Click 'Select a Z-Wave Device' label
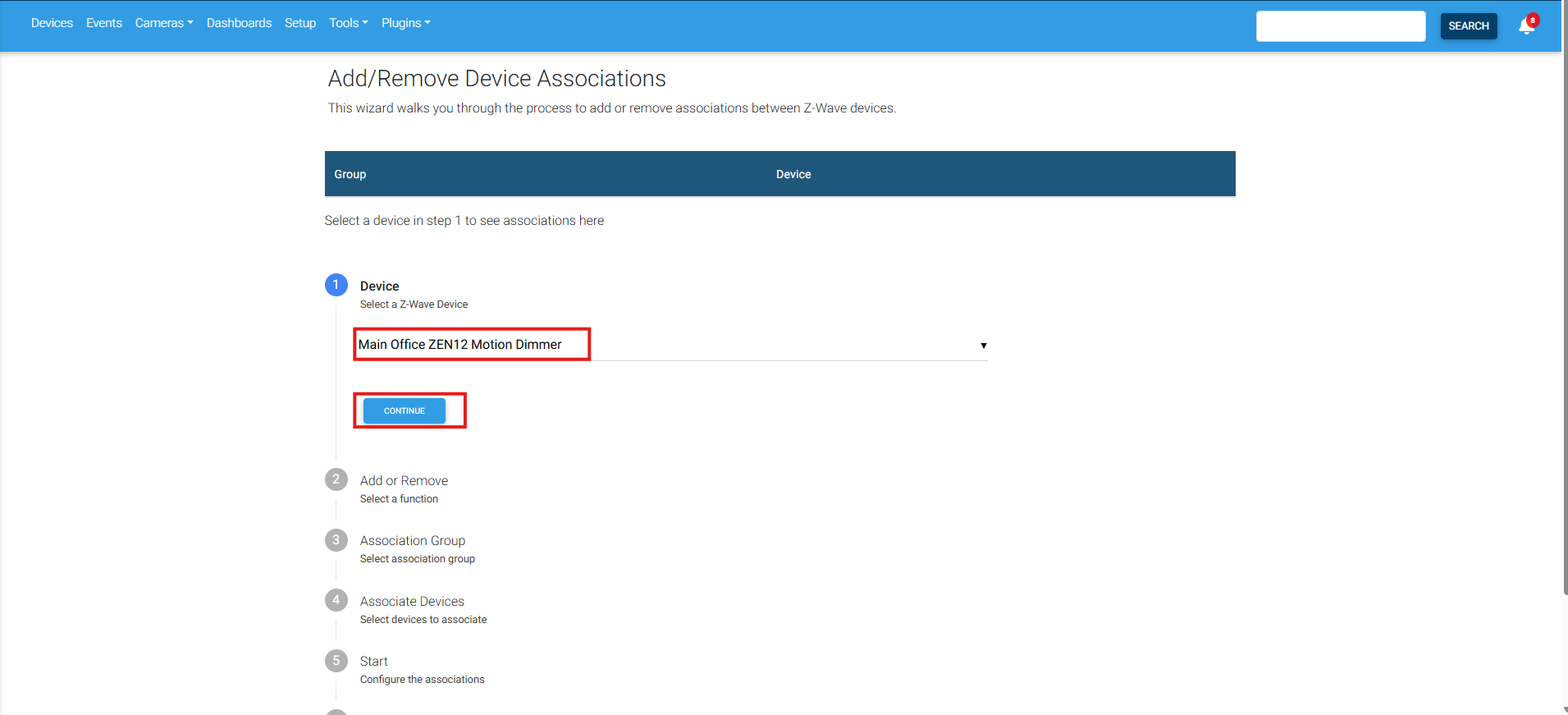The image size is (1568, 715). click(x=414, y=305)
